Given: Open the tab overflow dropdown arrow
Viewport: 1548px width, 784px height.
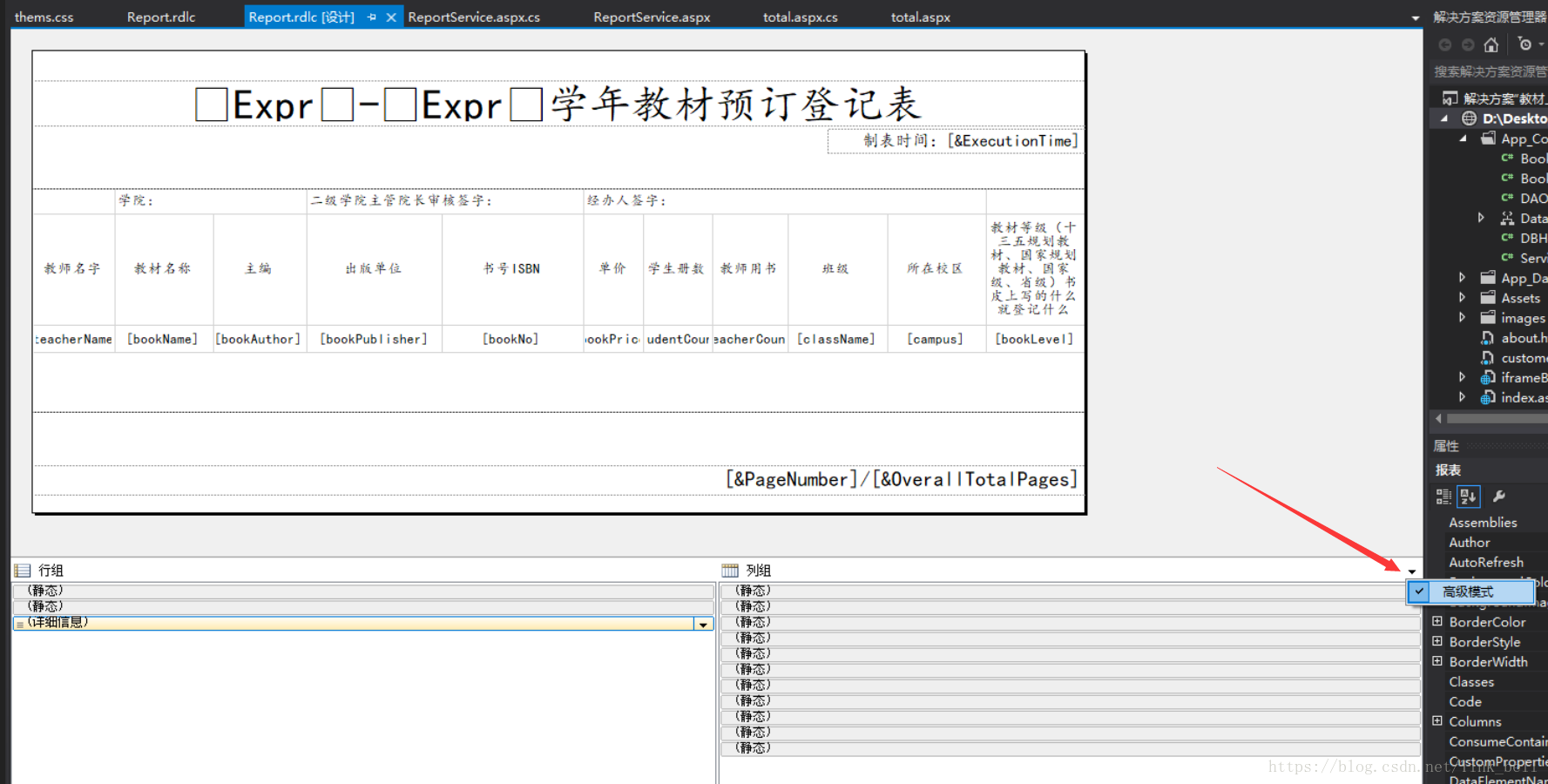Looking at the screenshot, I should [x=1415, y=18].
